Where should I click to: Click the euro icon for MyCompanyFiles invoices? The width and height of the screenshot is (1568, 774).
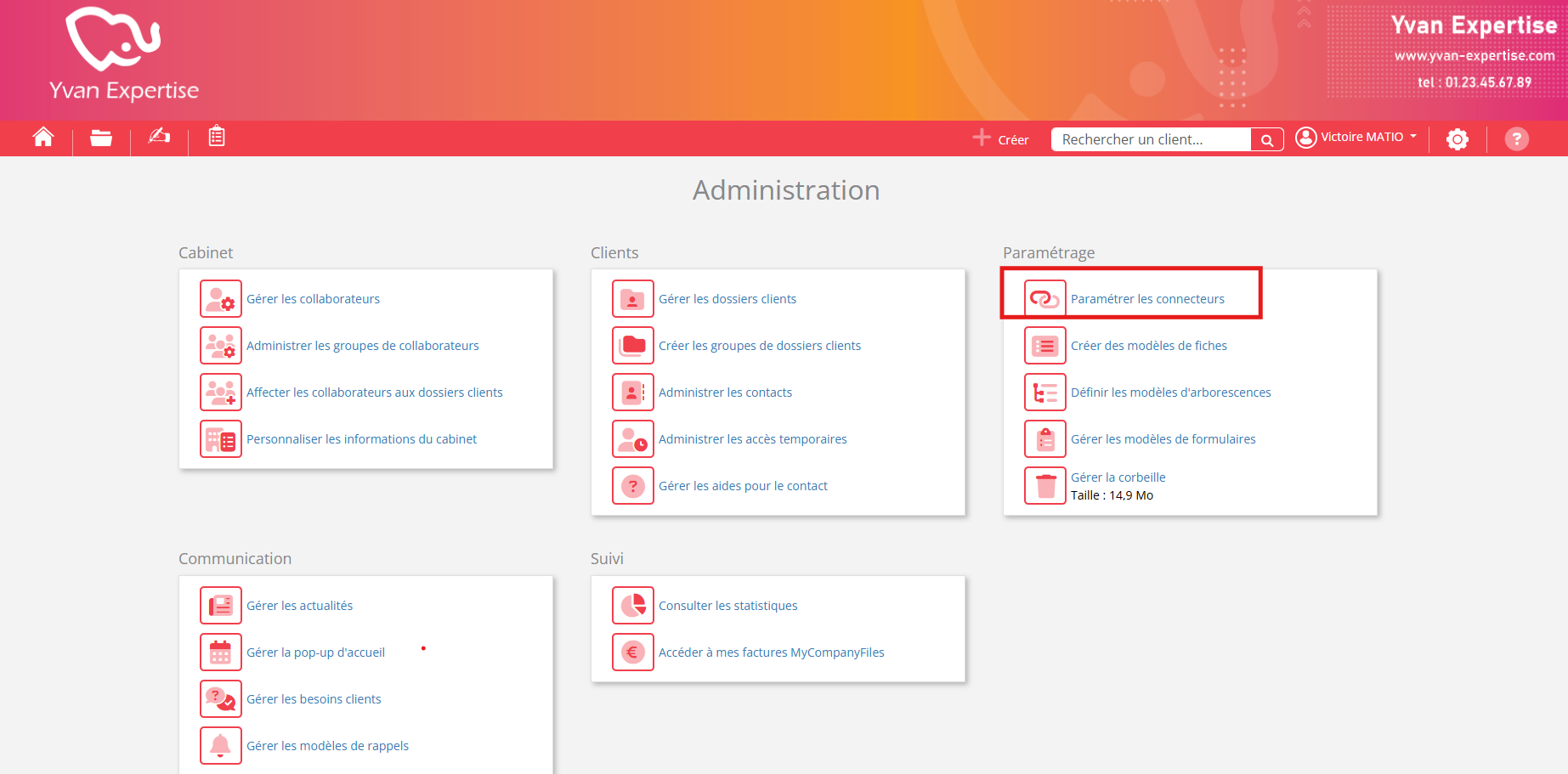click(x=633, y=653)
